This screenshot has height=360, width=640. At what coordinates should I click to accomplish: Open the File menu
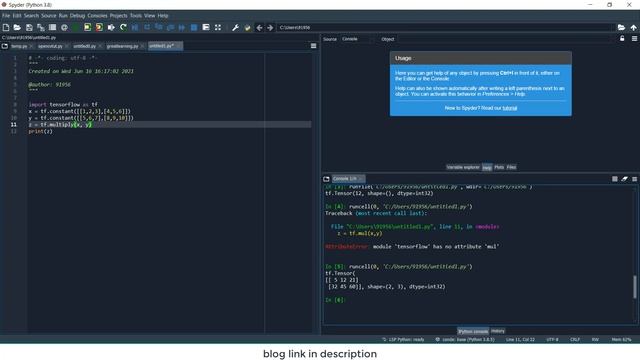click(6, 16)
